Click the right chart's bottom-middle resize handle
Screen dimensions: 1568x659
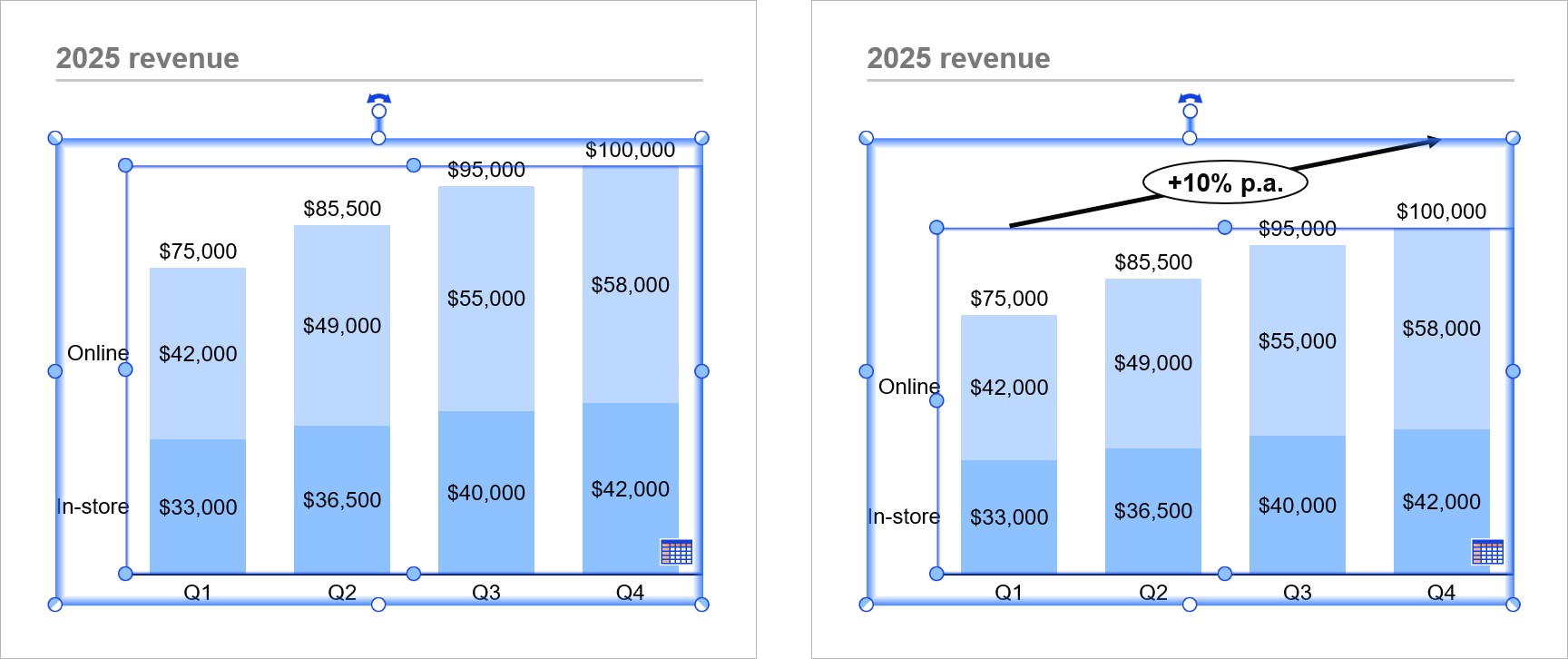[x=1190, y=605]
